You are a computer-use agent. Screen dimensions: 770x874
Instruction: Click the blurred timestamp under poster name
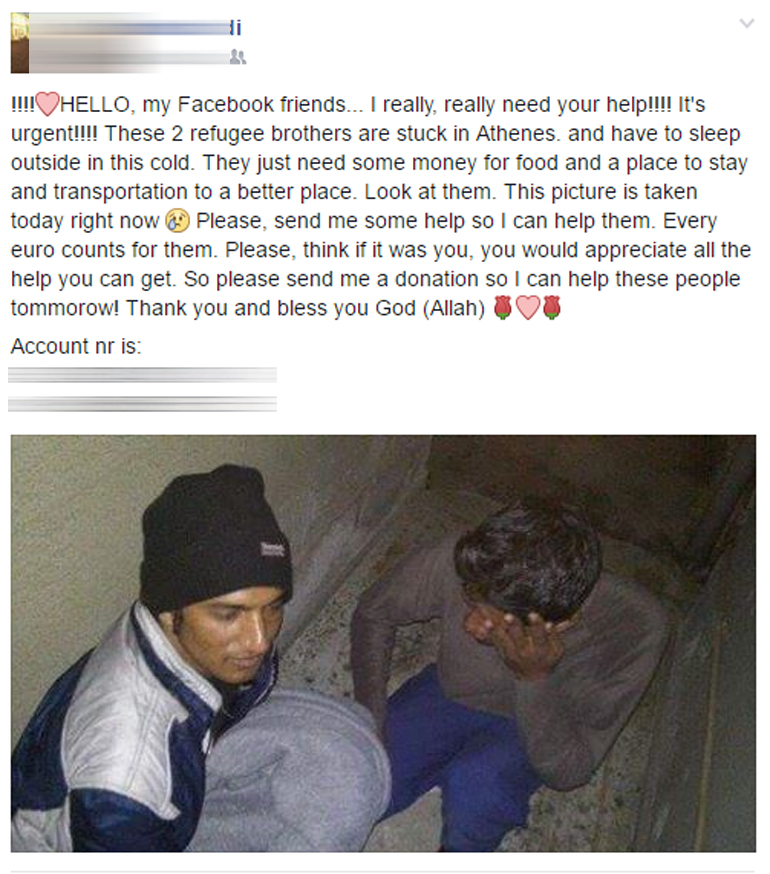129,57
